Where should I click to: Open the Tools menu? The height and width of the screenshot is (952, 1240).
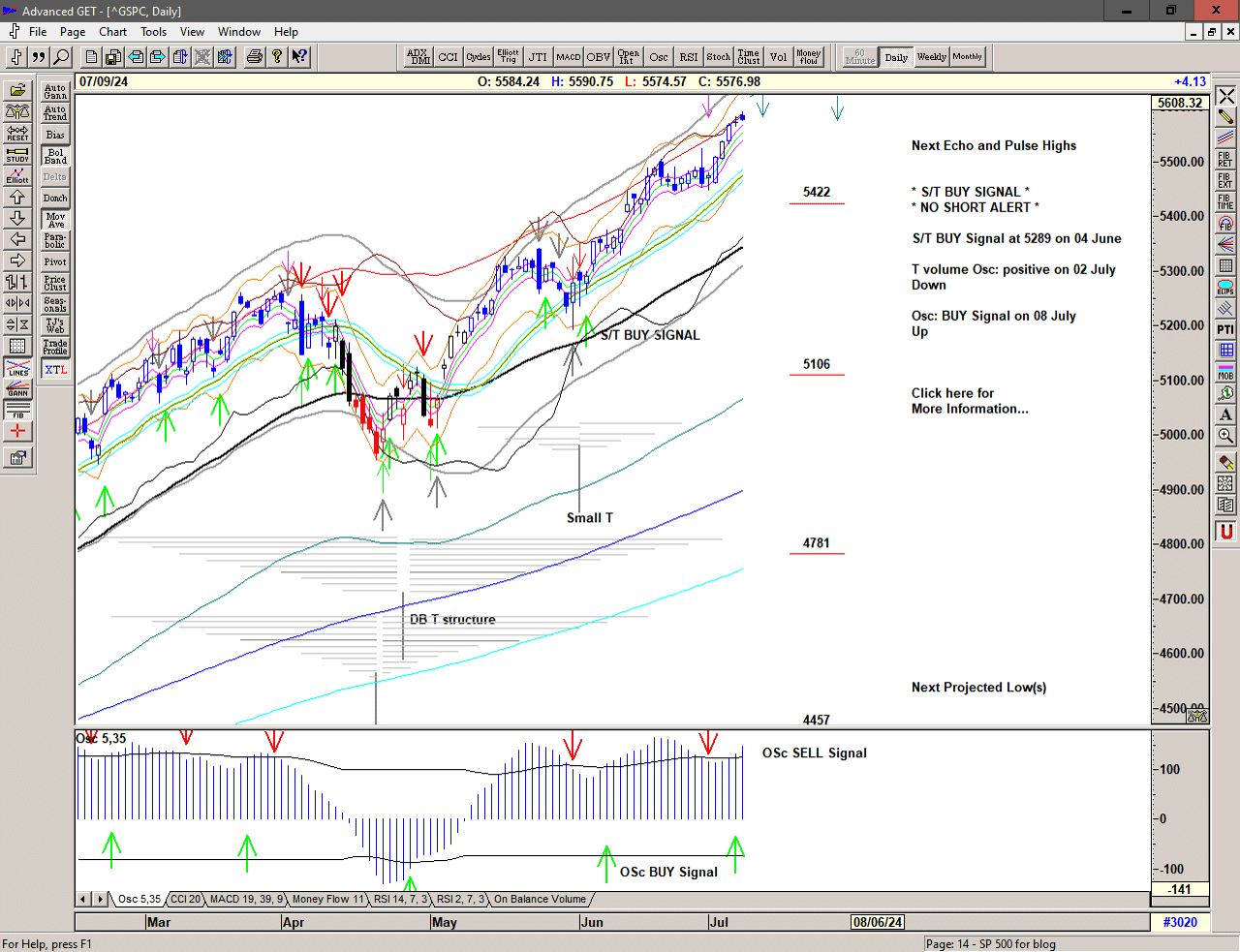click(153, 32)
